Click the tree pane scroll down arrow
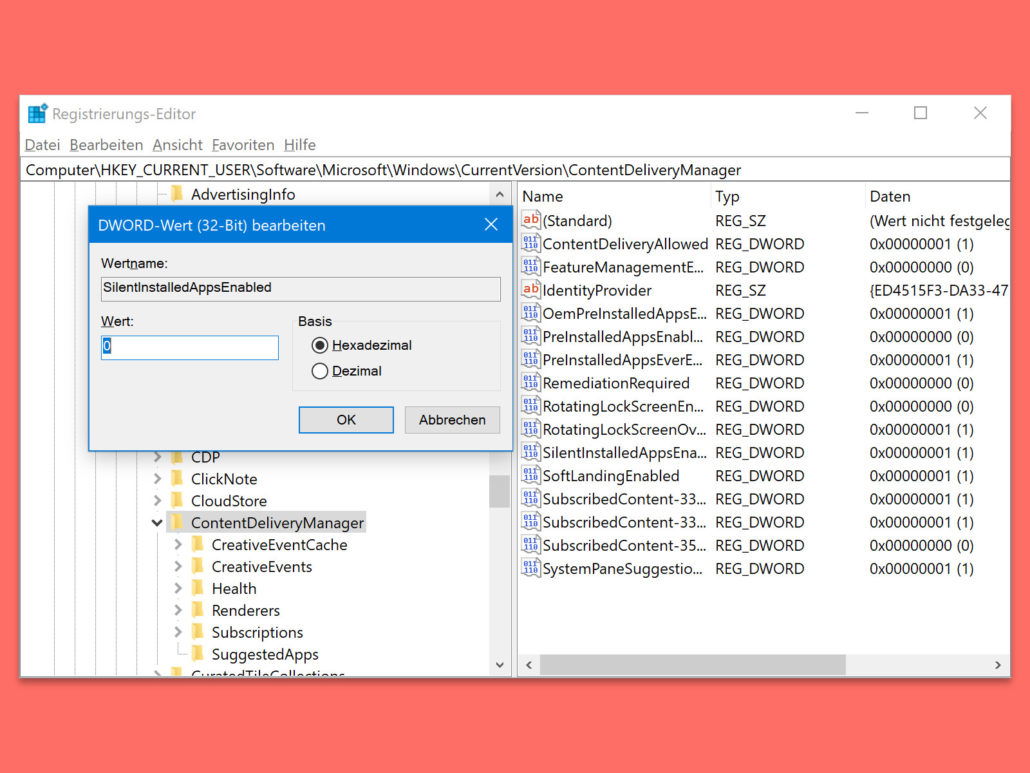Image resolution: width=1030 pixels, height=773 pixels. click(500, 665)
